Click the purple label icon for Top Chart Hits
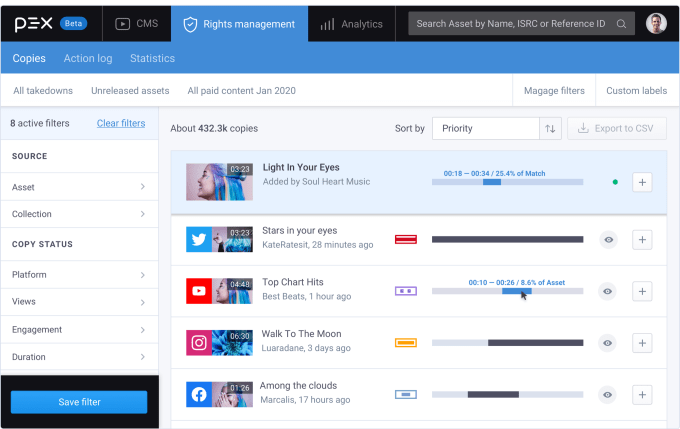 pyautogui.click(x=405, y=291)
